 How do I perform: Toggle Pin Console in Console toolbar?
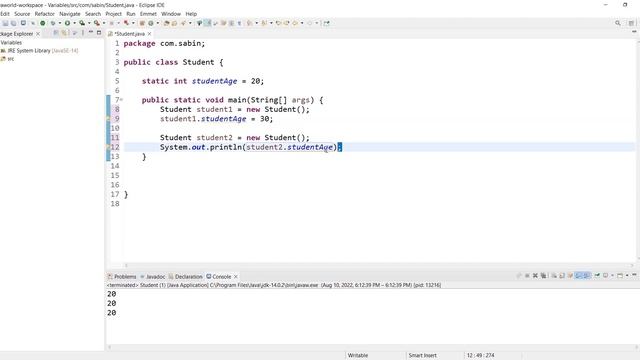pyautogui.click(x=597, y=276)
